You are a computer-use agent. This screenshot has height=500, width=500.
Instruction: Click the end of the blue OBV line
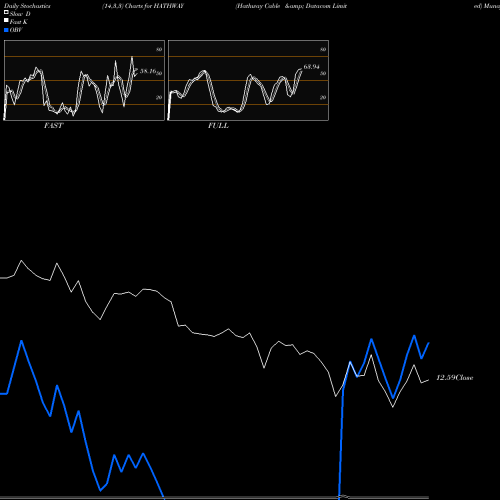coord(429,343)
